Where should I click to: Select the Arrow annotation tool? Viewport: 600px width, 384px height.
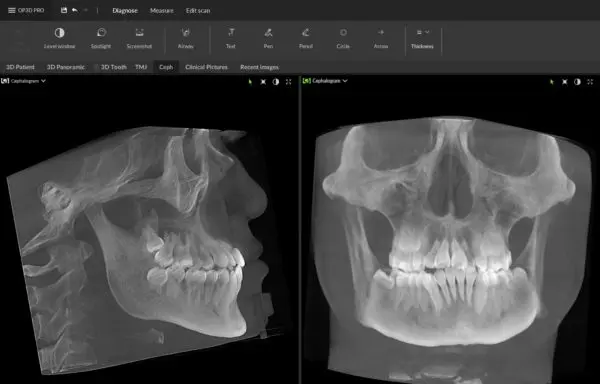pos(381,38)
